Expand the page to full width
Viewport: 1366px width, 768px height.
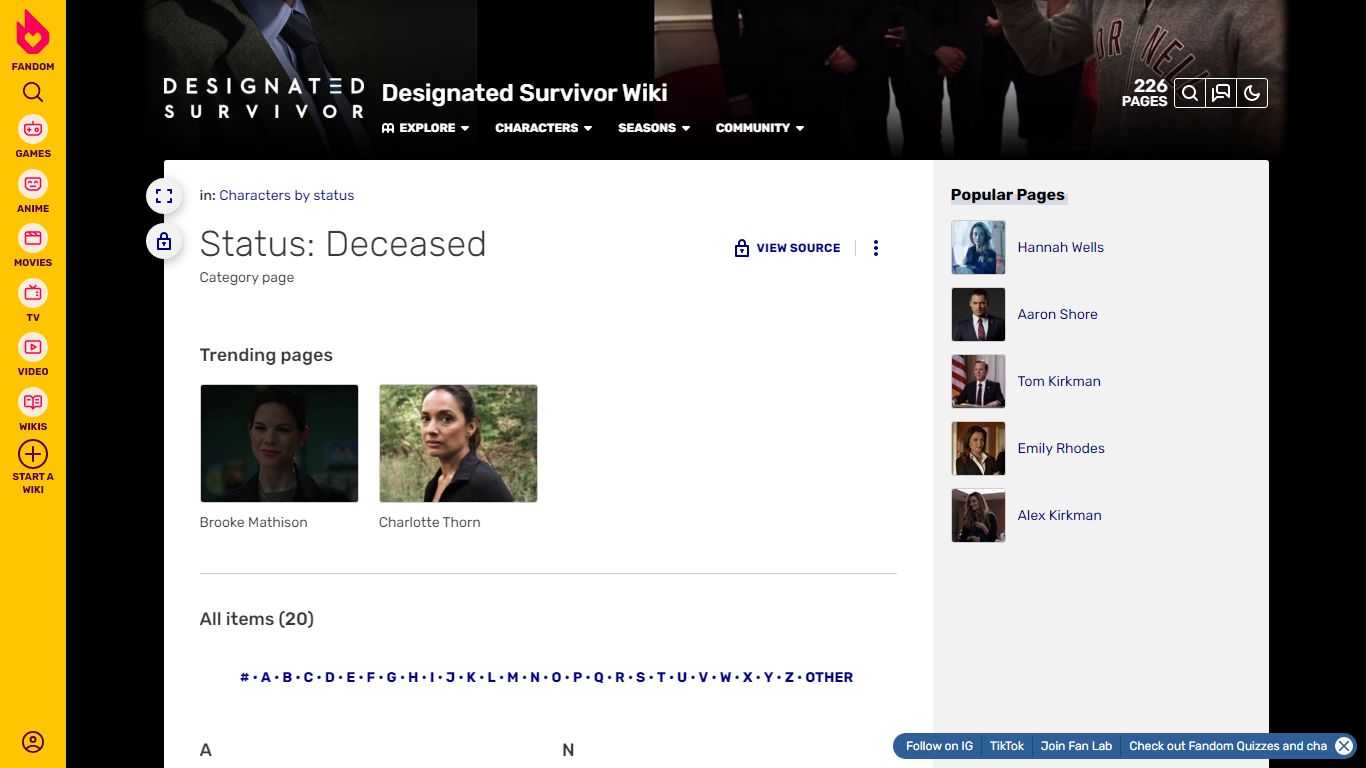[x=164, y=196]
